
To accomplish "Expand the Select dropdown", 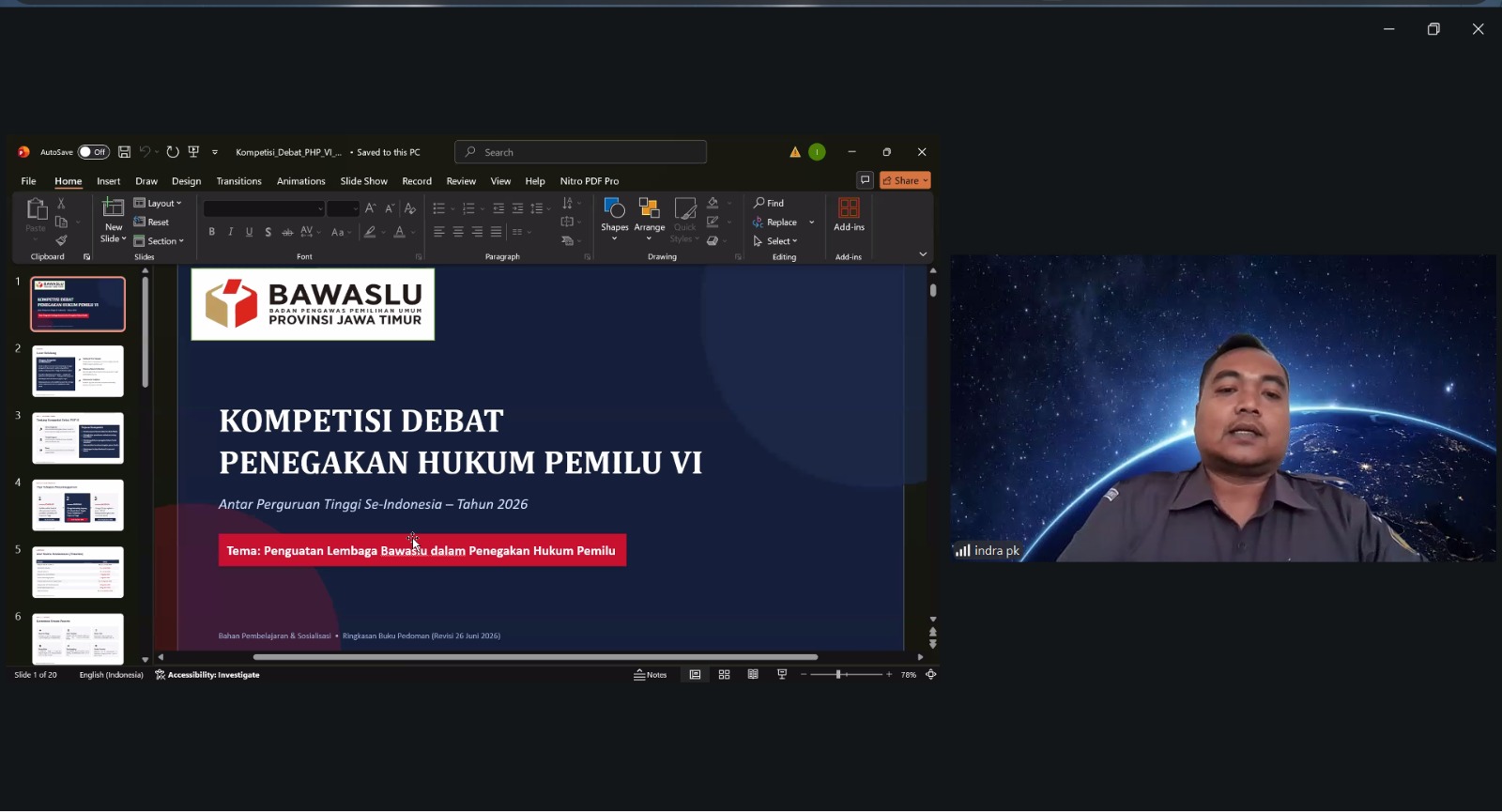I will tap(775, 241).
